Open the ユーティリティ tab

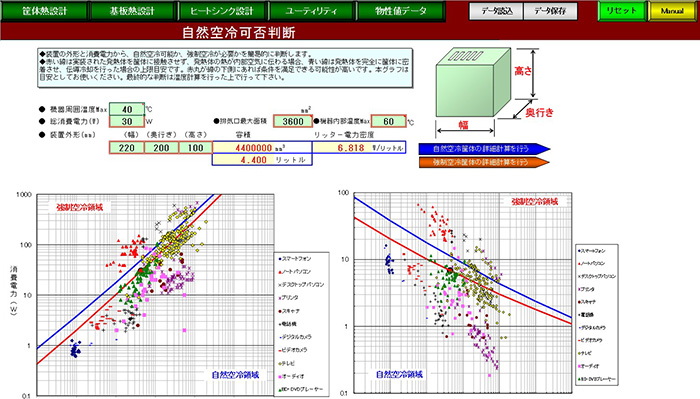pos(311,11)
